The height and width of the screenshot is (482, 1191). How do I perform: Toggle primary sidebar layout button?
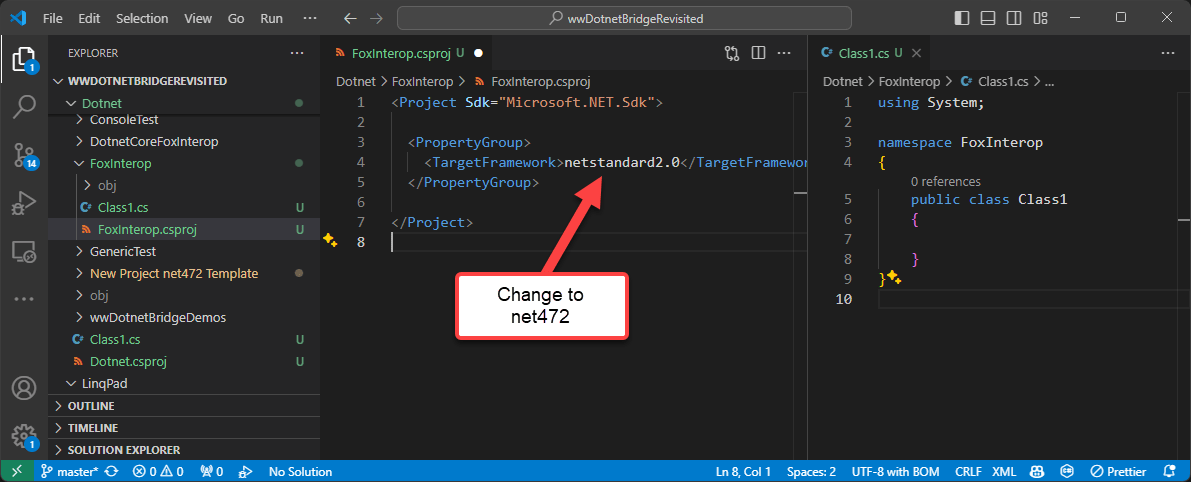[962, 18]
